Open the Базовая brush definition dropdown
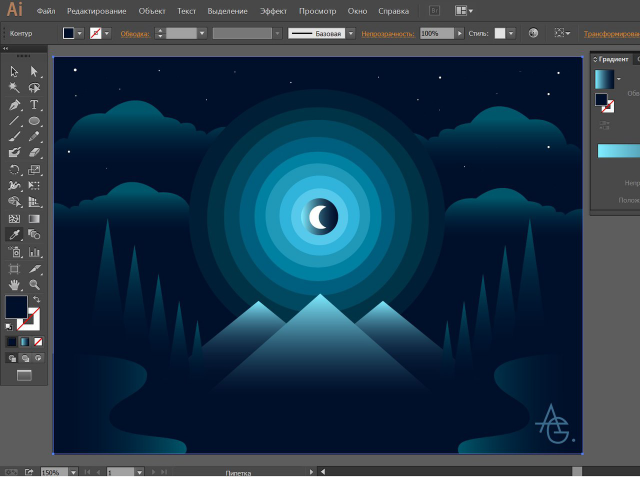Viewport: 640px width, 477px height. (351, 33)
